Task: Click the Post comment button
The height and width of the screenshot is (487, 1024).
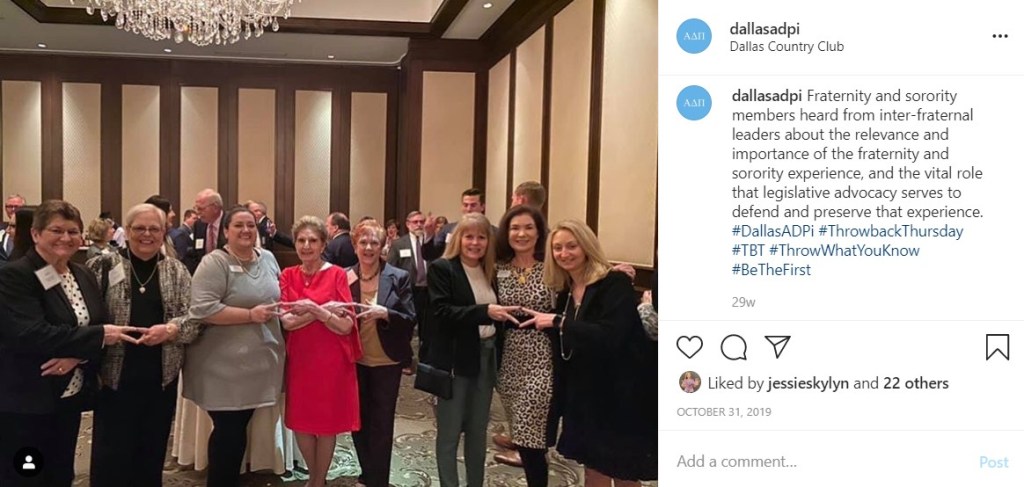Action: pos(993,462)
